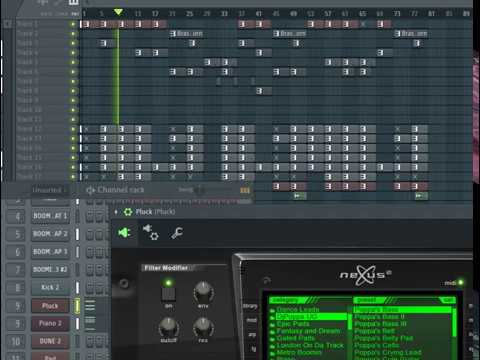Open the Pluck window menu arrow

tap(116, 212)
